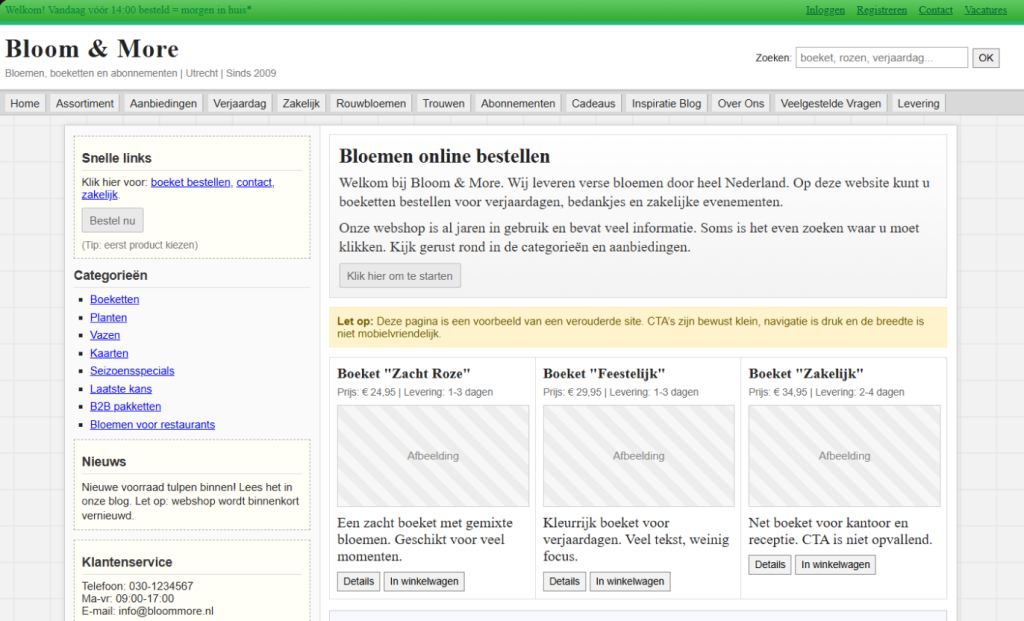Click the search input field
The height and width of the screenshot is (621, 1024).
pyautogui.click(x=881, y=58)
